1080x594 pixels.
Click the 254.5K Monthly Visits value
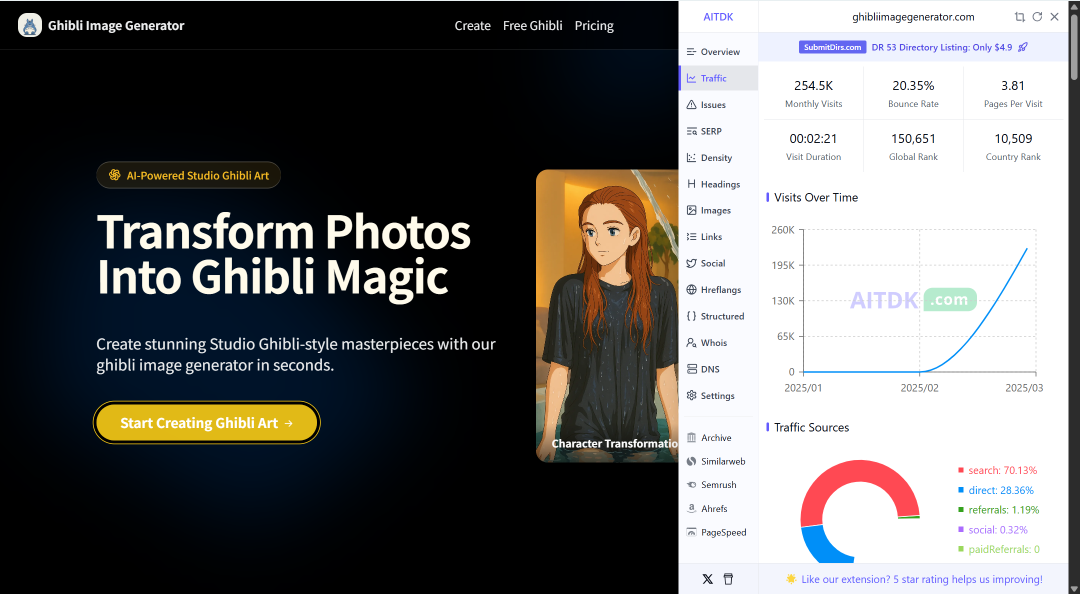click(813, 85)
